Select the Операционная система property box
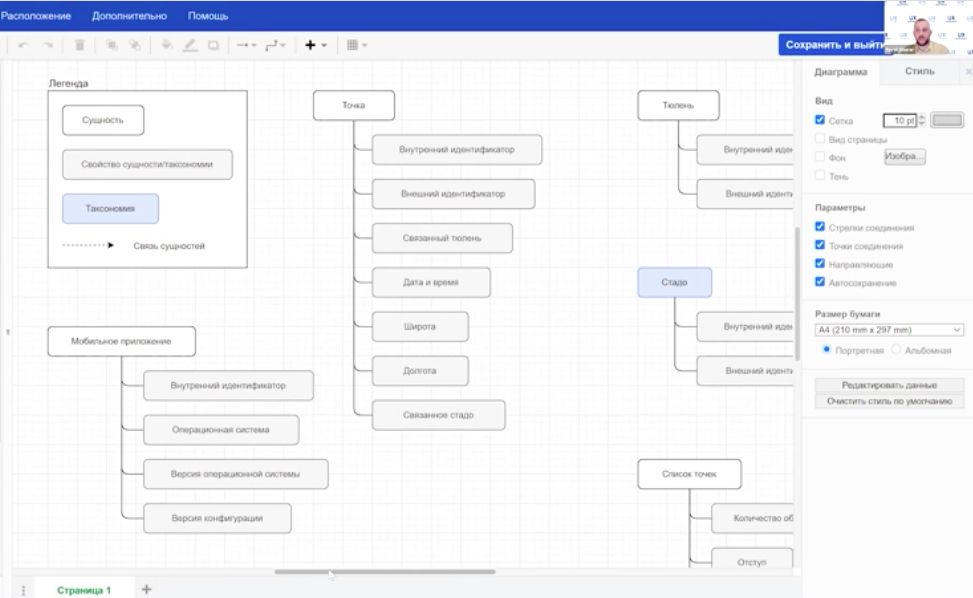Viewport: 973px width, 598px height. point(221,430)
